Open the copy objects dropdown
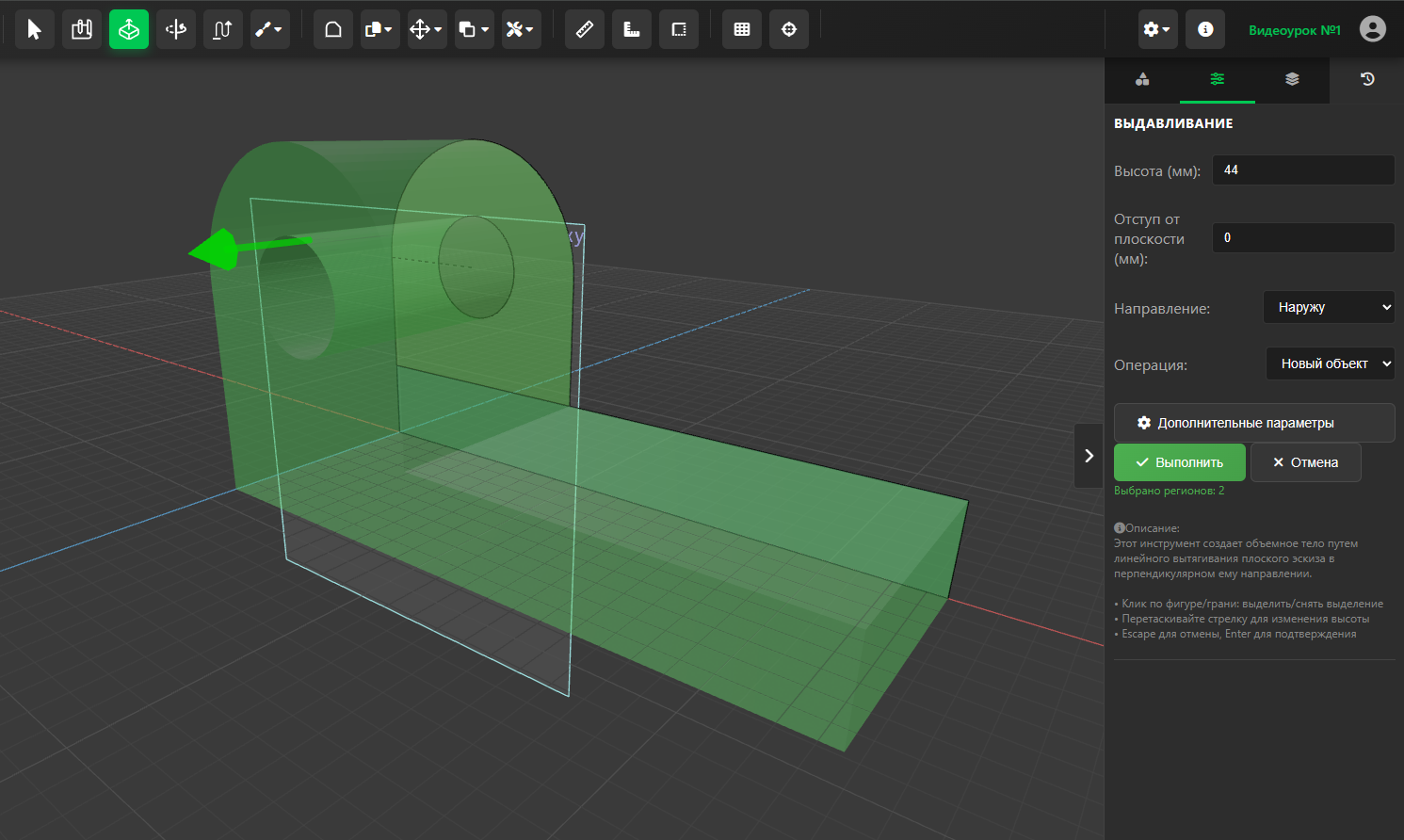The height and width of the screenshot is (840, 1404). 380,29
